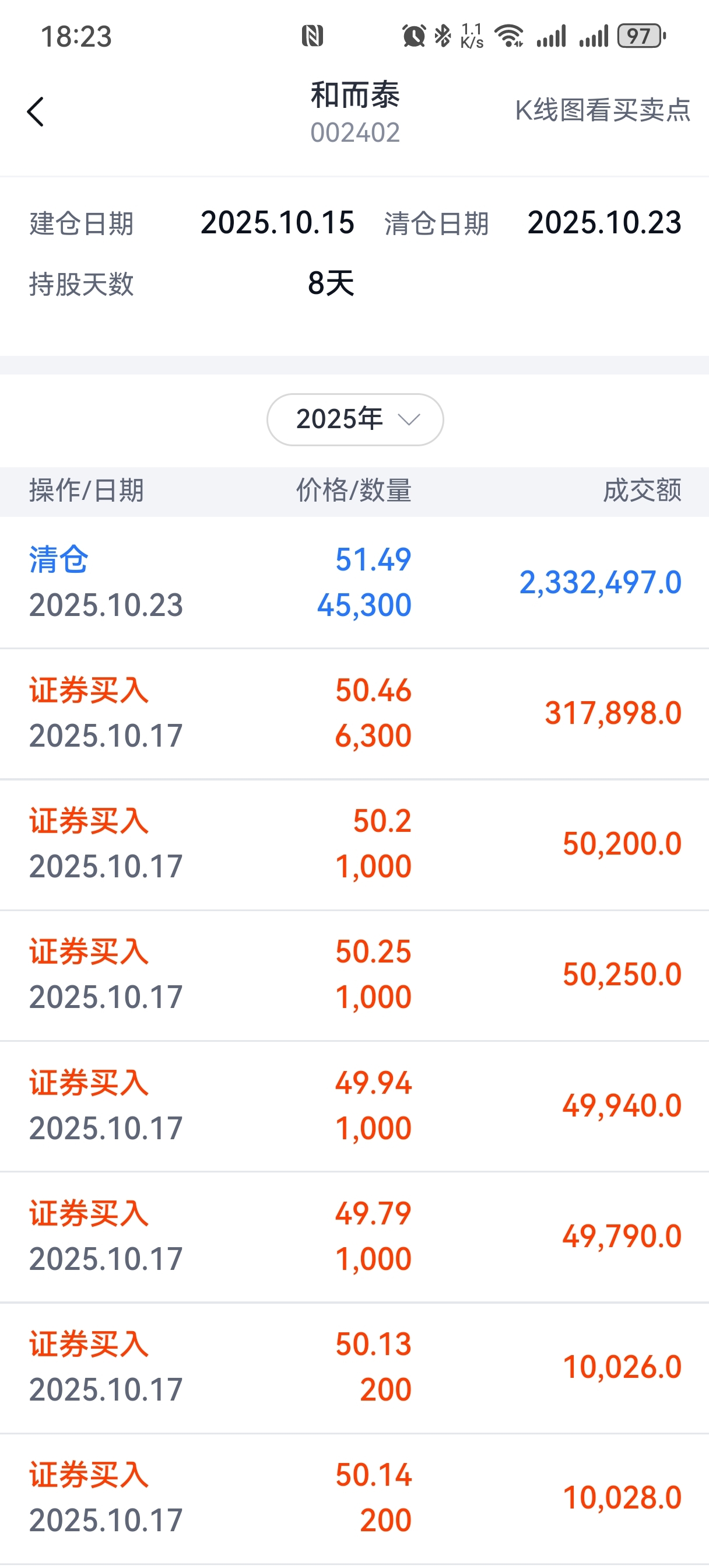Tap the 和而泰 stock title

[x=355, y=96]
